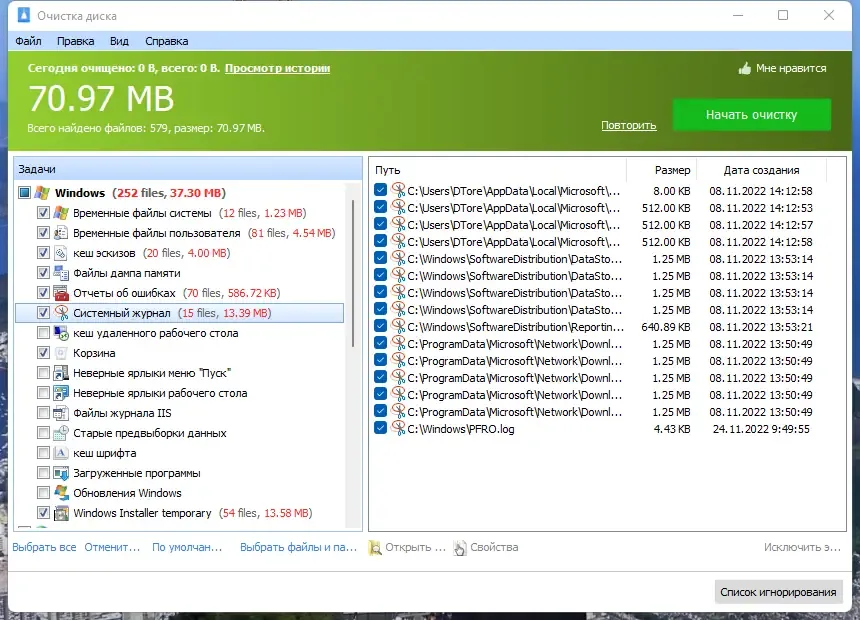Click the icon next to 'Windows Installer temporary'
860x620 pixels.
(x=61, y=513)
